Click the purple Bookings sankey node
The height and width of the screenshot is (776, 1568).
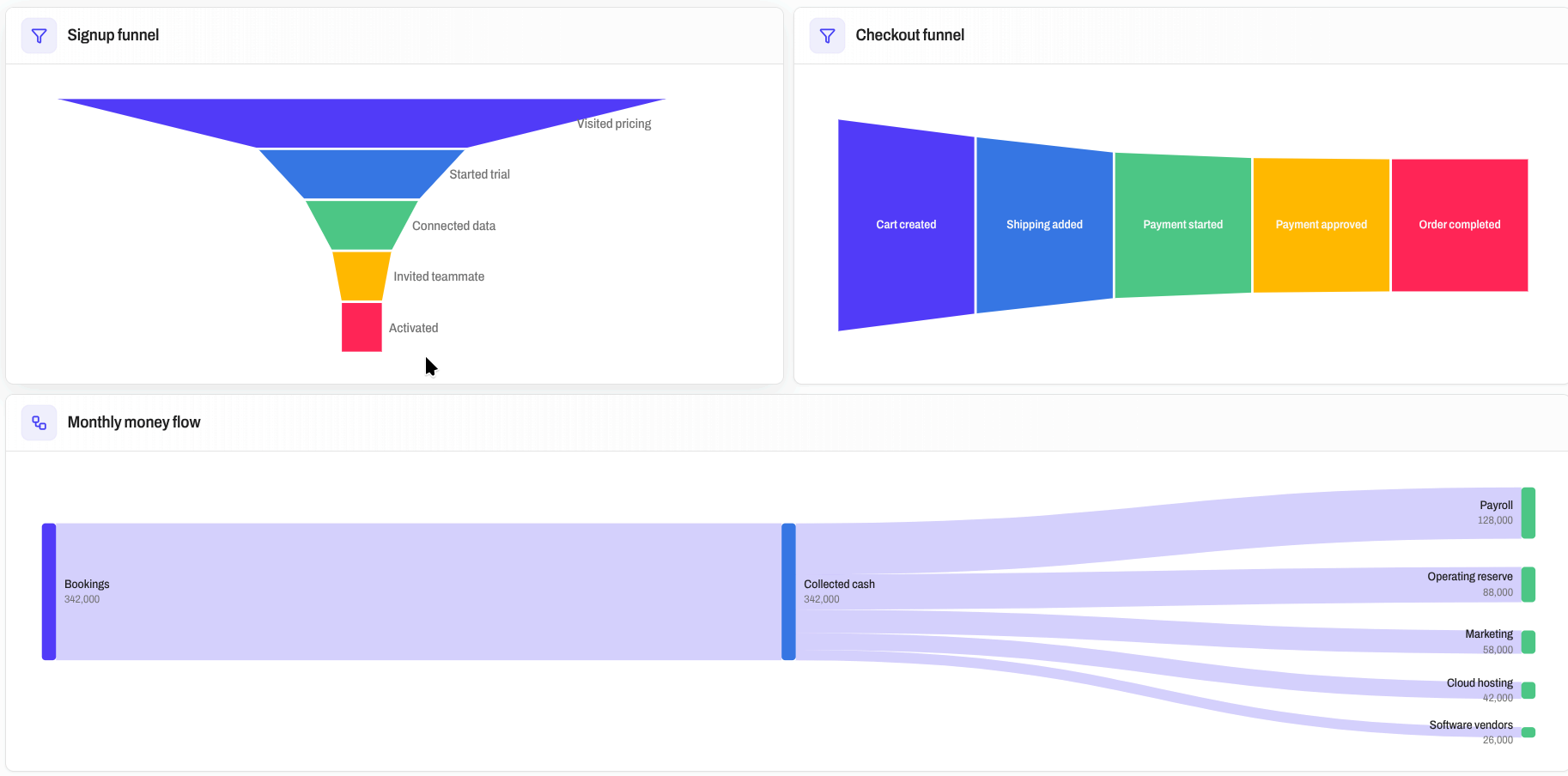point(49,591)
